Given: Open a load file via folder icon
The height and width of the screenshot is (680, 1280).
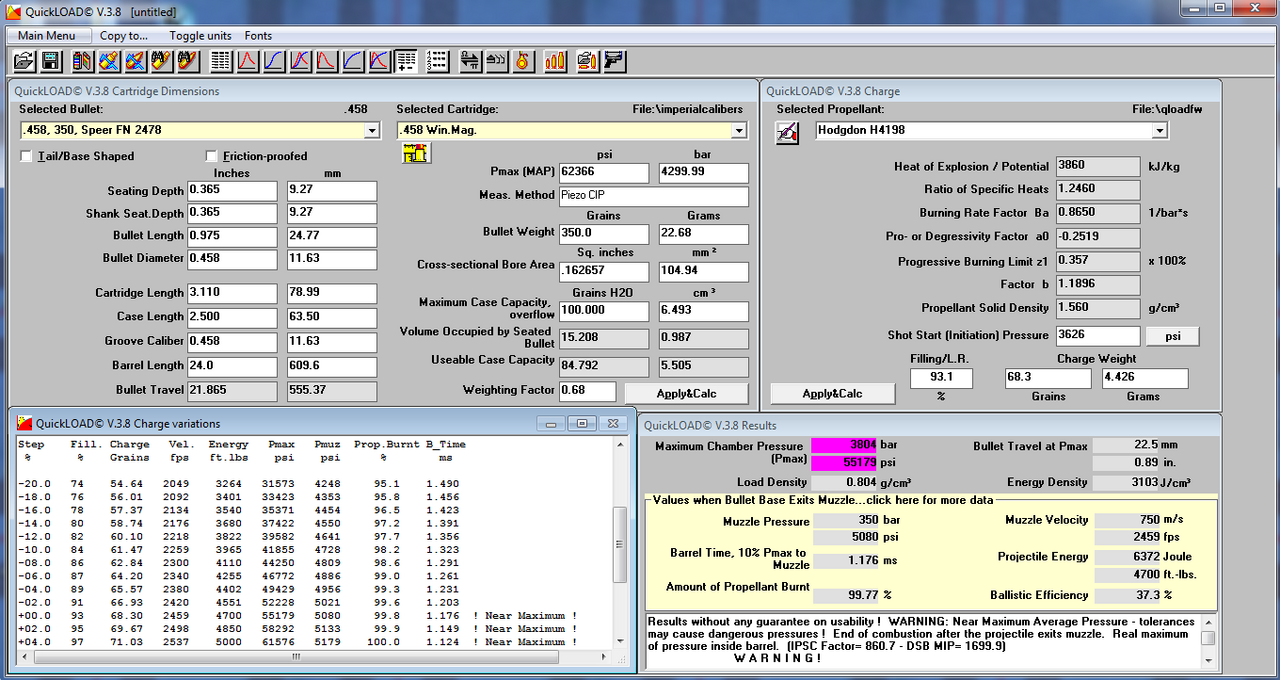Looking at the screenshot, I should click(x=24, y=61).
